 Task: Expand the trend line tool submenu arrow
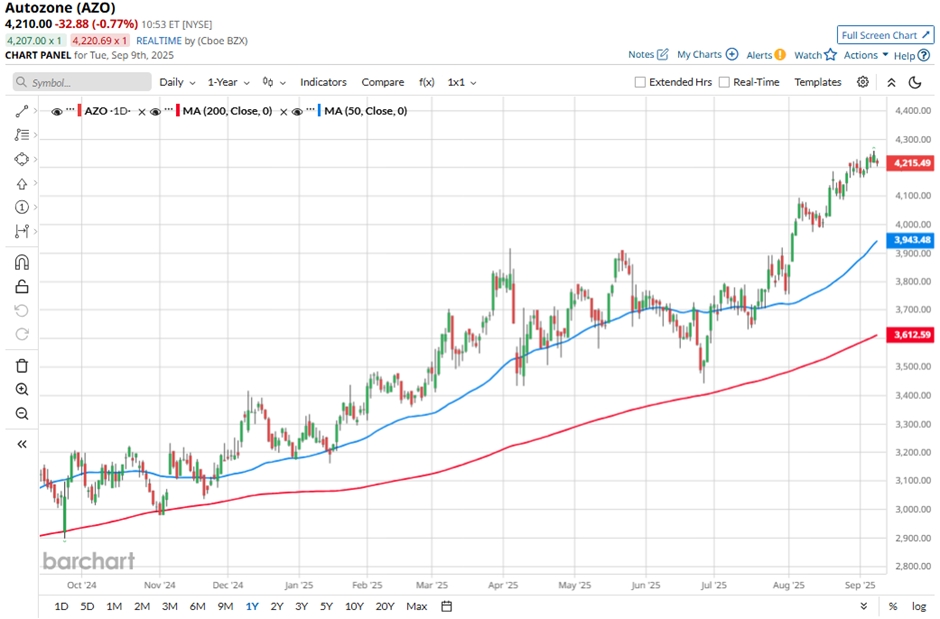(36, 111)
